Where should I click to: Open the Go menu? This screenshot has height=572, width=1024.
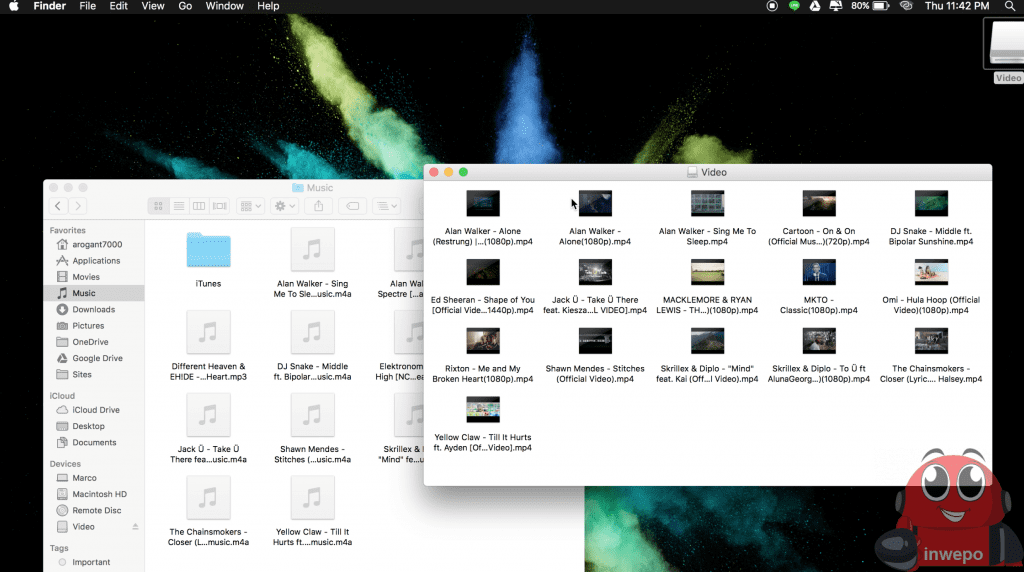(185, 6)
